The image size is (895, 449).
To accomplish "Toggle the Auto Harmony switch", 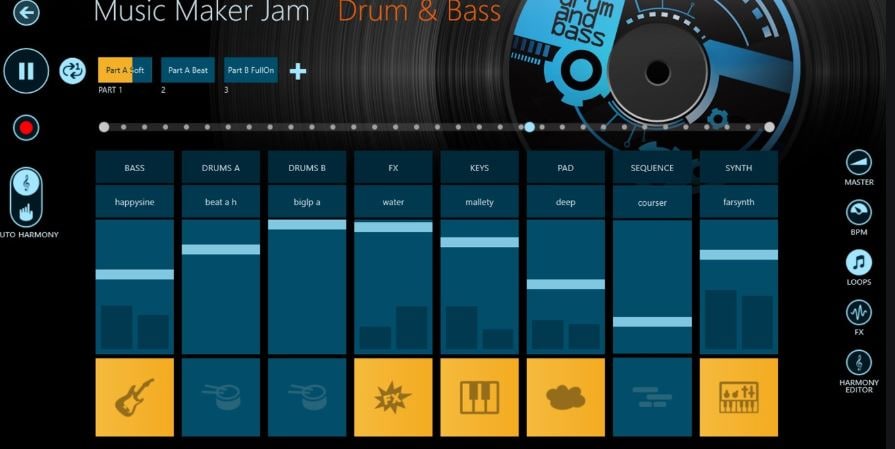I will tap(26, 197).
